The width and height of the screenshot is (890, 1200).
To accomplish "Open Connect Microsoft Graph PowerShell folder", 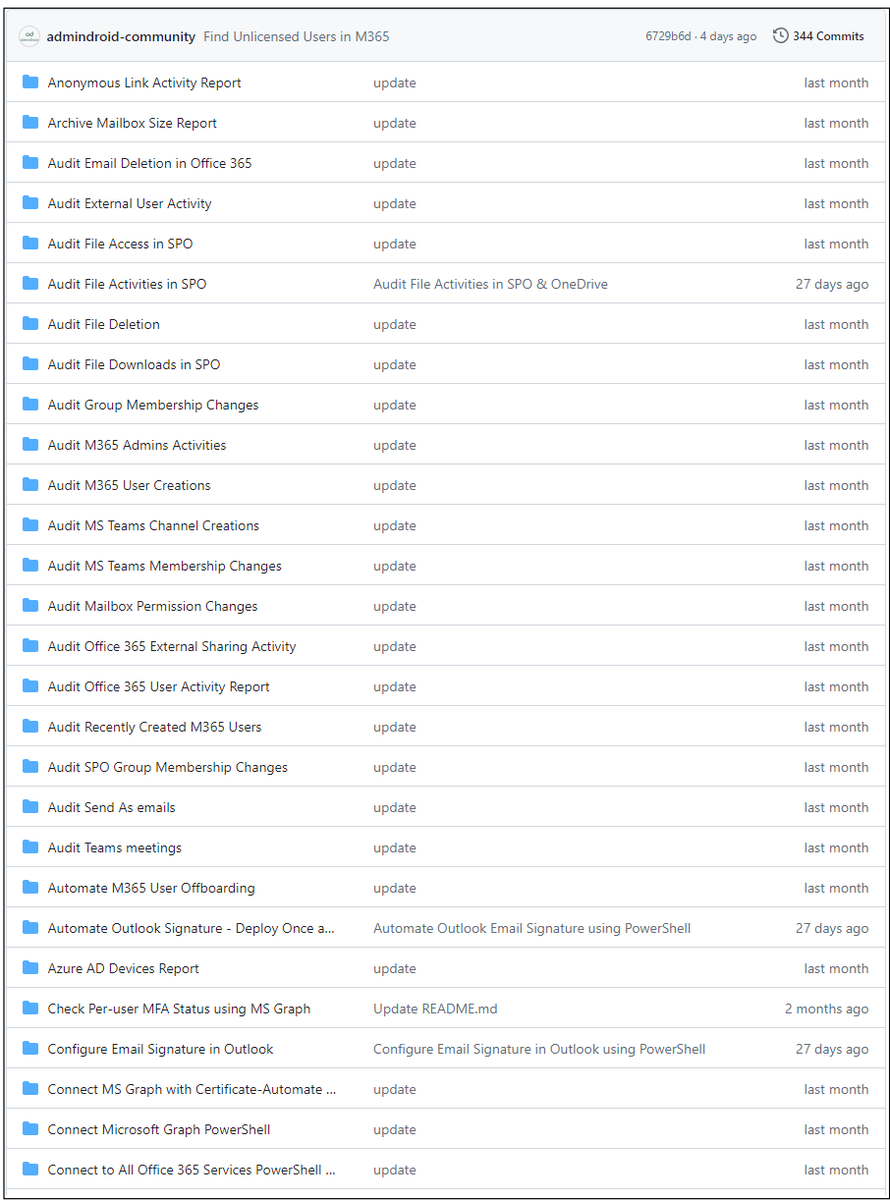I will [159, 1130].
